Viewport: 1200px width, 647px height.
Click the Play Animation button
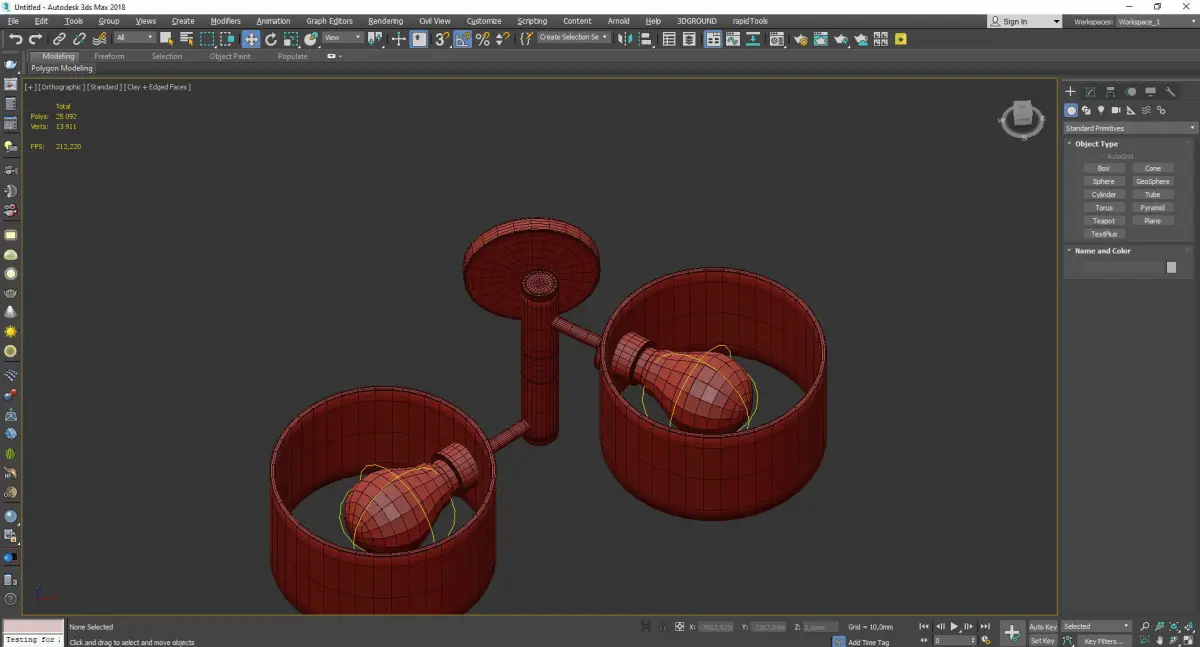click(x=954, y=626)
